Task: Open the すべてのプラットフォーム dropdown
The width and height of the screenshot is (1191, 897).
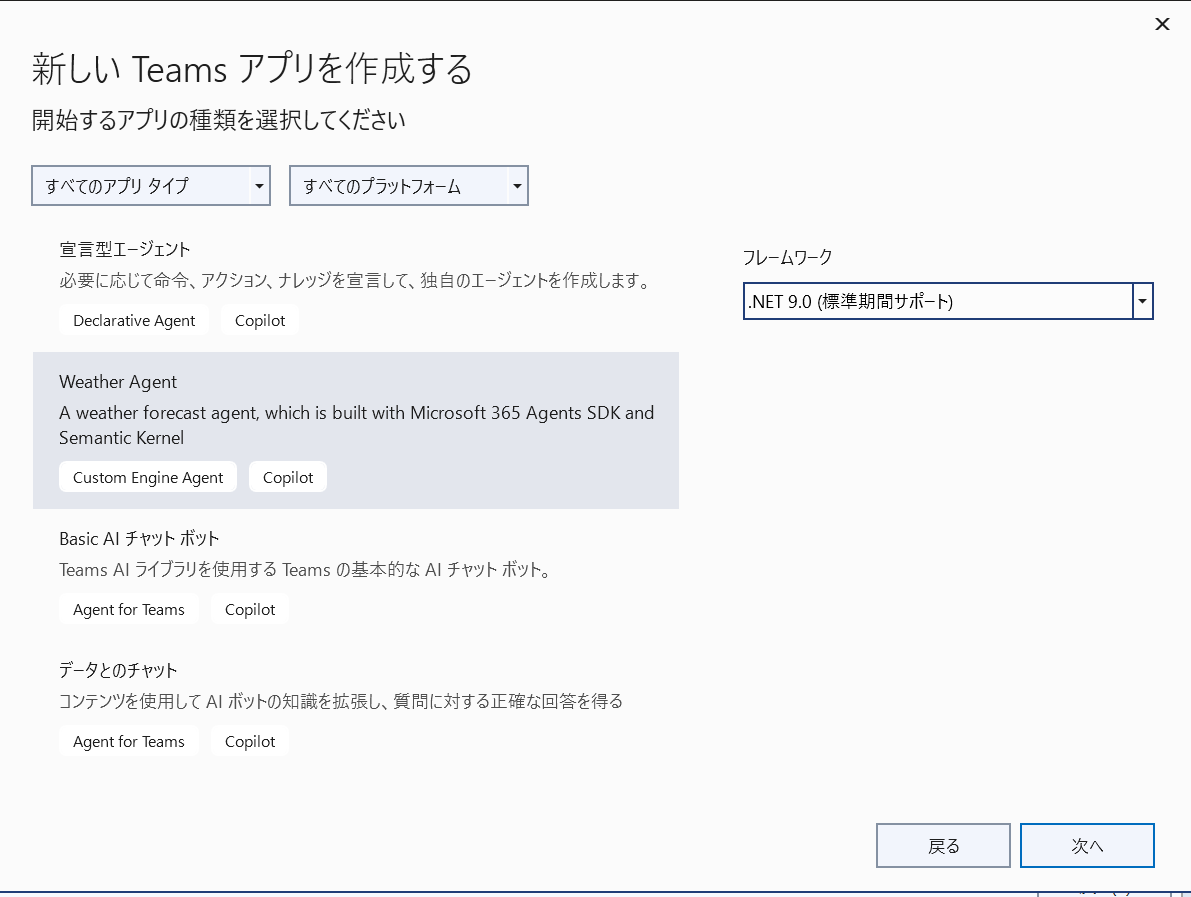Action: point(409,185)
